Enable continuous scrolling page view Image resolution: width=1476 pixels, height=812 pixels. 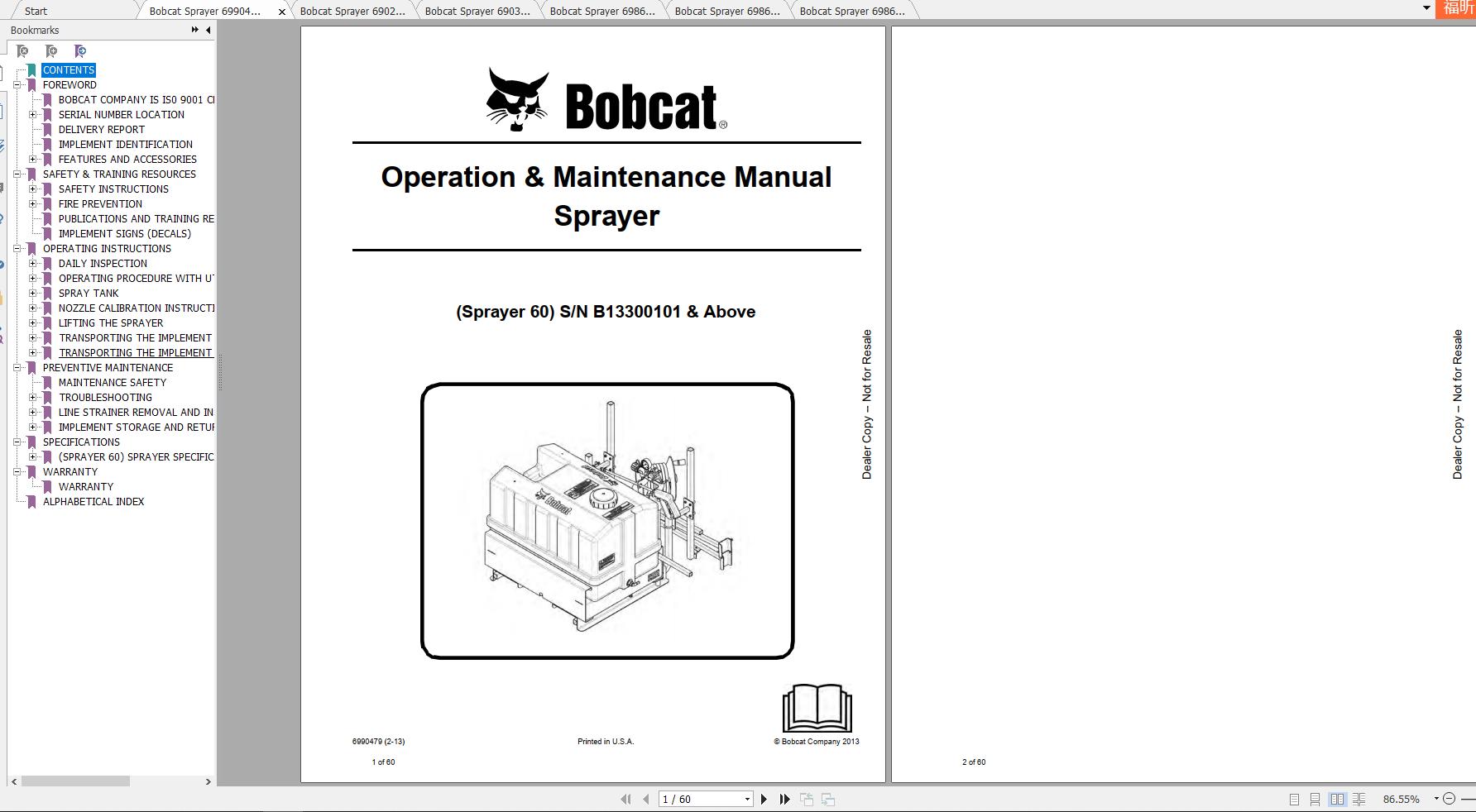tap(1314, 799)
